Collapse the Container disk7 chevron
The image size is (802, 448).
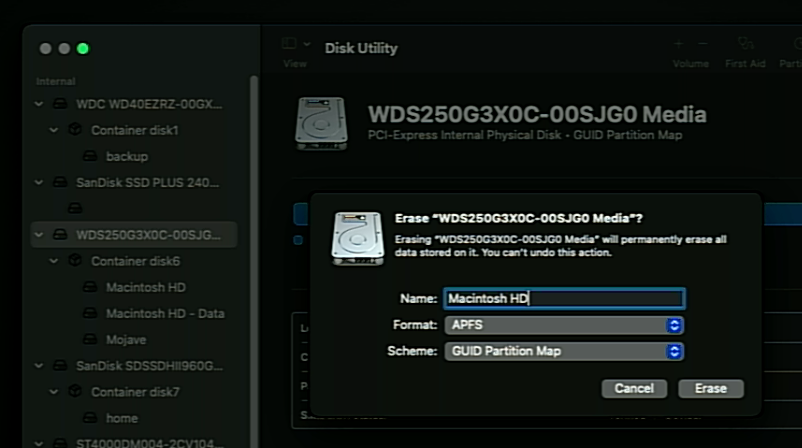(54, 392)
